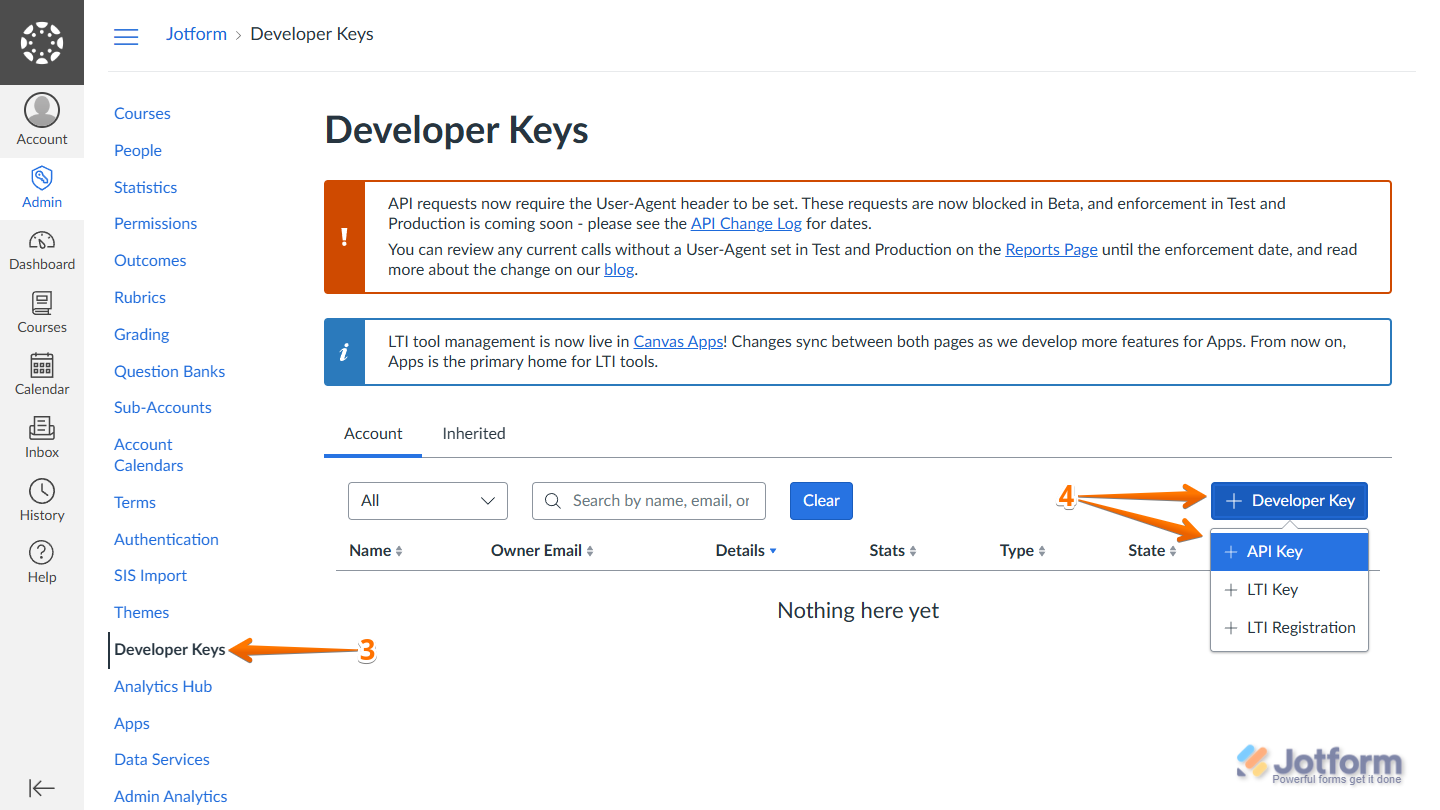Sort the table by Name column

(375, 551)
